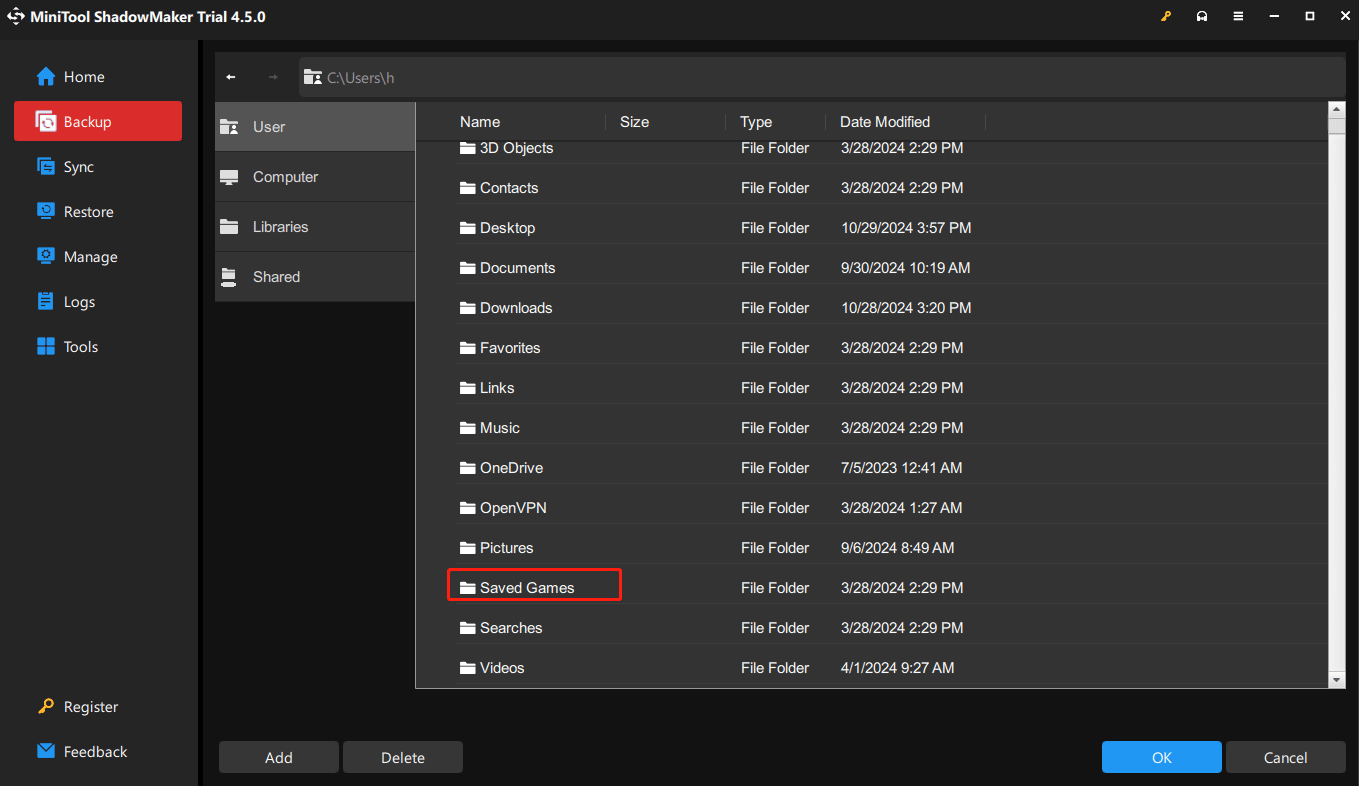The image size is (1359, 786).
Task: Click the Feedback envelope icon
Action: point(46,751)
